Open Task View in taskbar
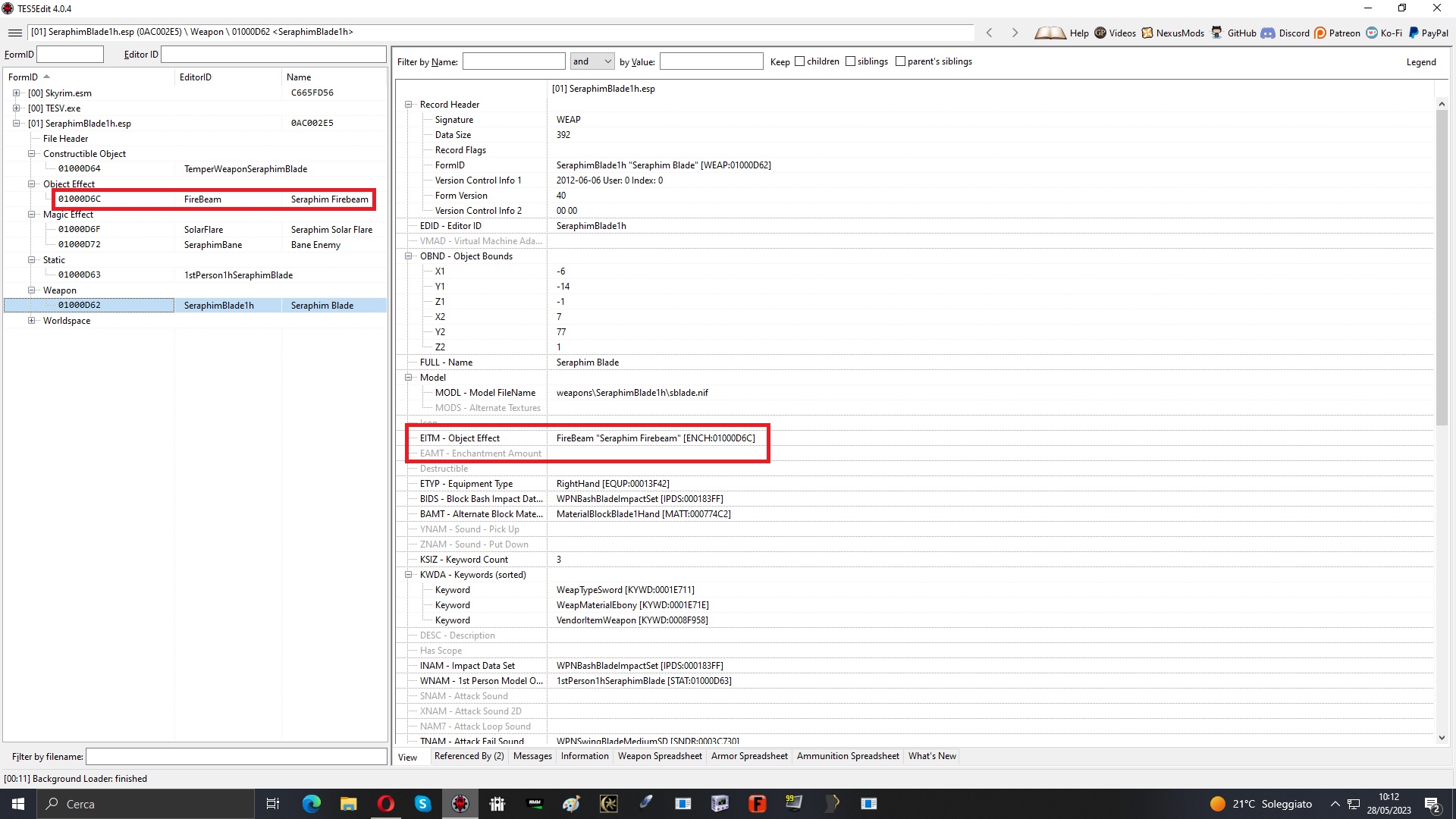The width and height of the screenshot is (1456, 819). click(273, 804)
